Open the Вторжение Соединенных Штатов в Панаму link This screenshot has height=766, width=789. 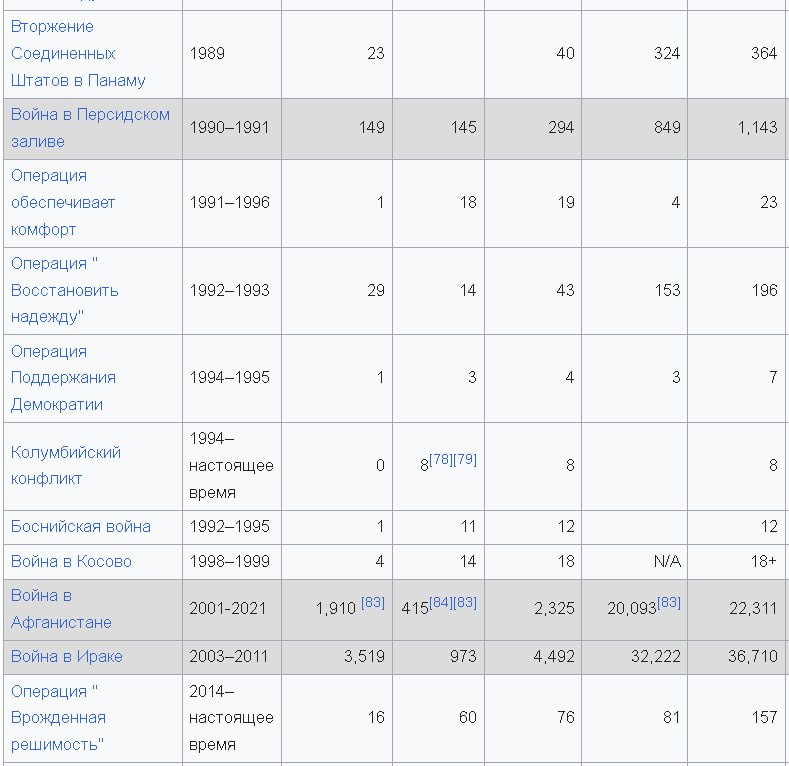(77, 53)
